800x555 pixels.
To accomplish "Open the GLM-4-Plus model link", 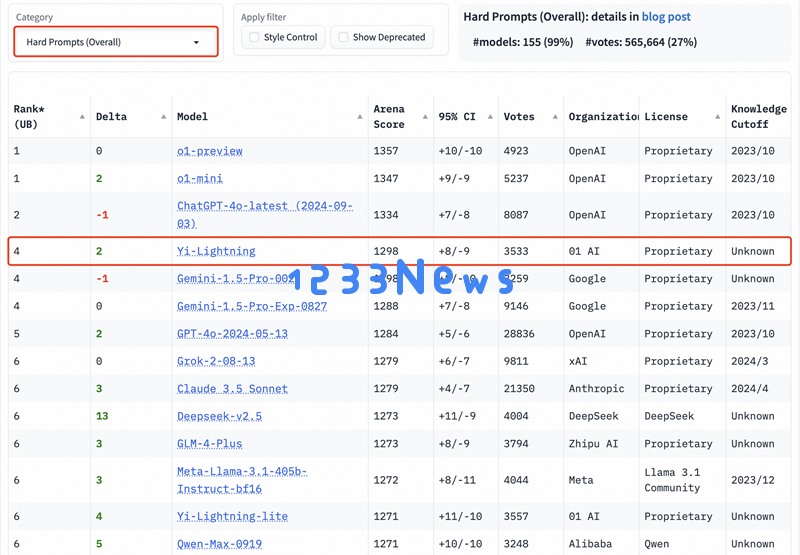I will 209,444.
